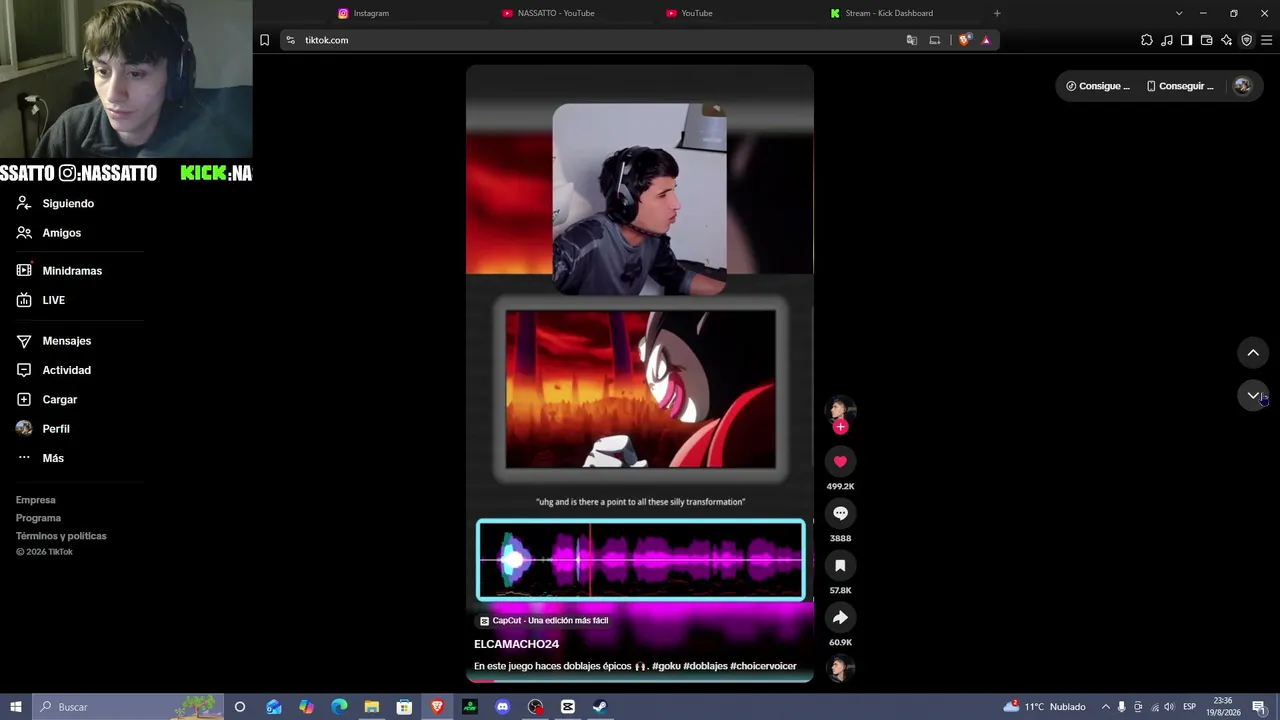Open the Empresa footer link
This screenshot has width=1280, height=720.
[x=36, y=500]
